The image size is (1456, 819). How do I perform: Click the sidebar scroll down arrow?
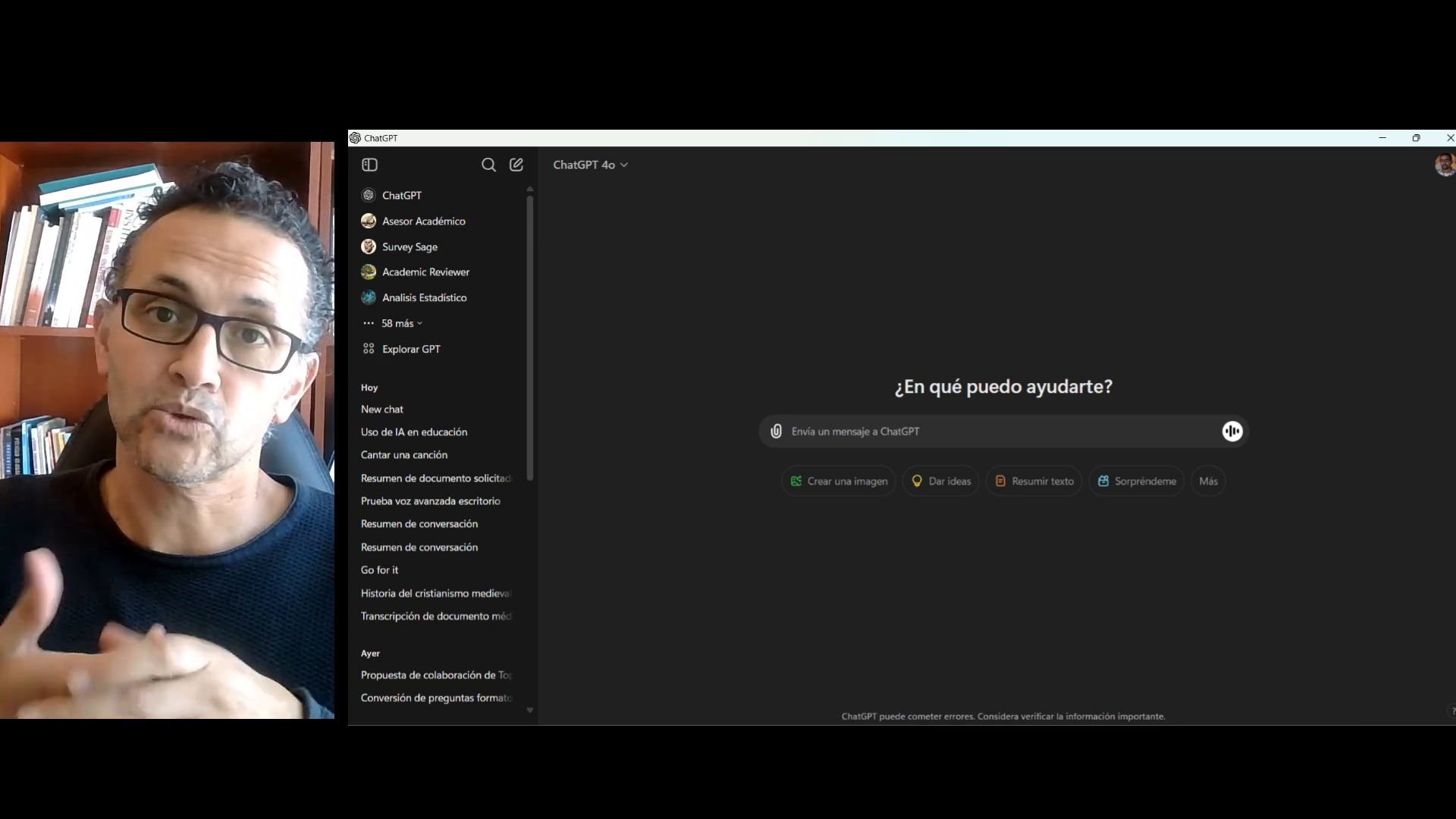530,711
